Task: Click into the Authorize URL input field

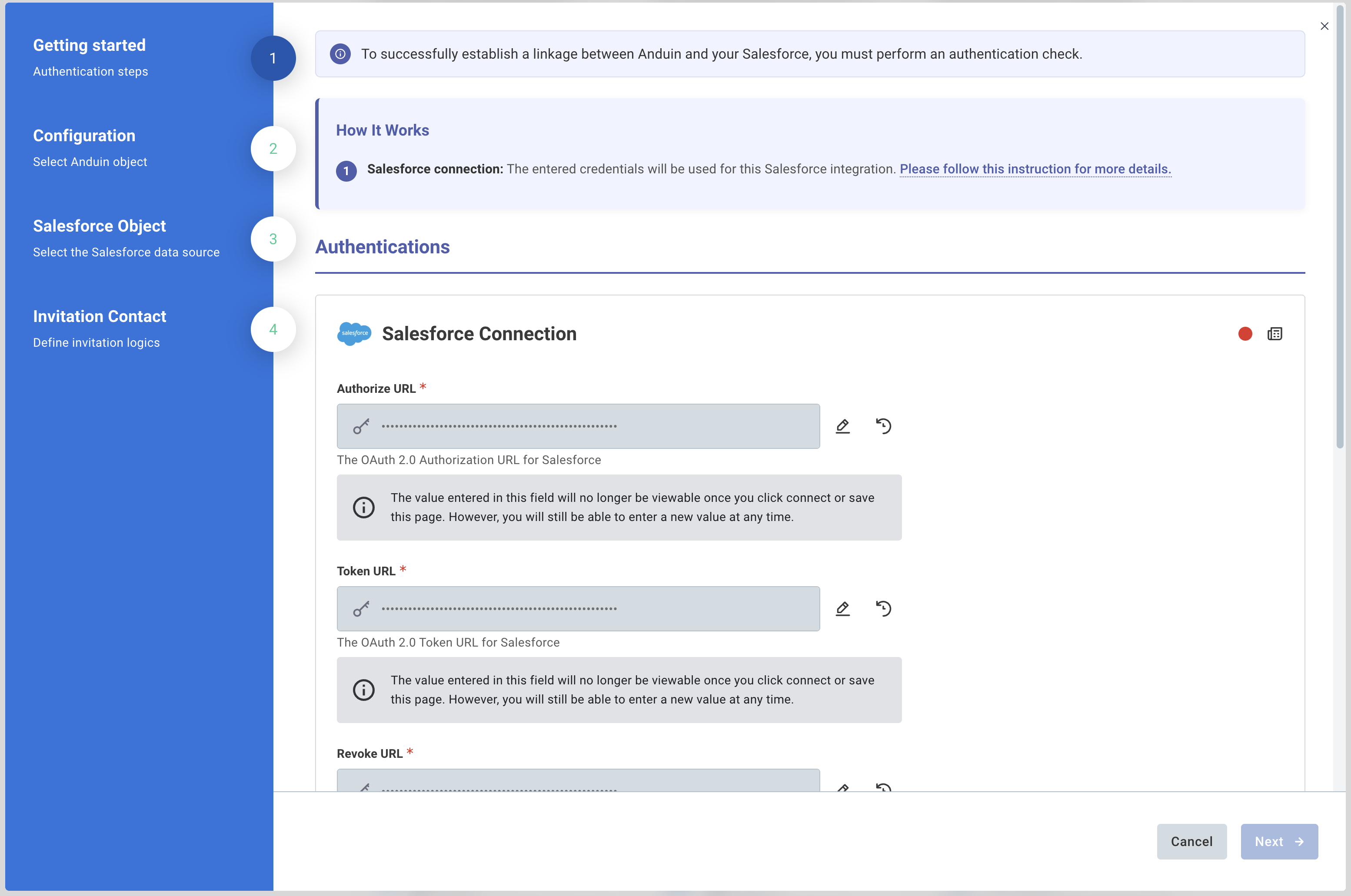Action: 578,426
